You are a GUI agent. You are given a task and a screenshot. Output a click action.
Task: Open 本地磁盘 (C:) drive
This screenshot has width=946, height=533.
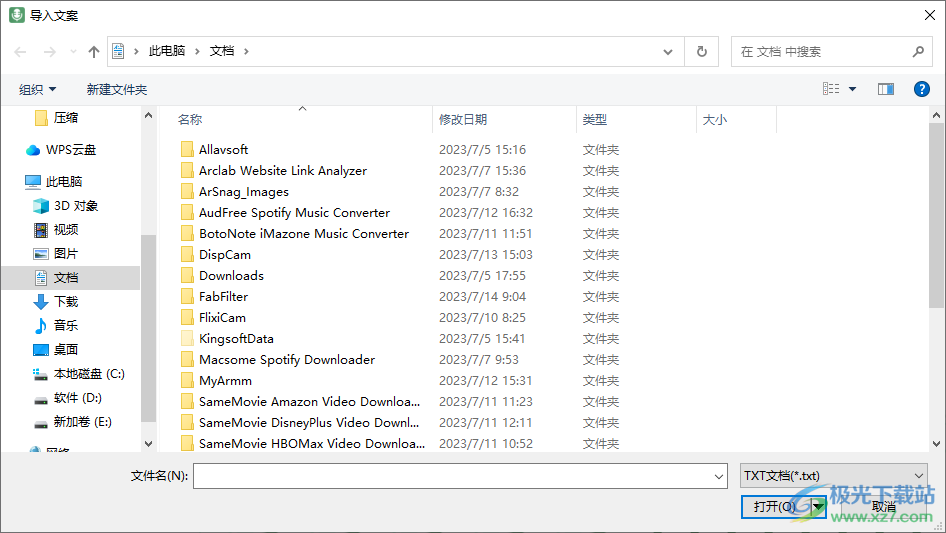click(x=79, y=374)
